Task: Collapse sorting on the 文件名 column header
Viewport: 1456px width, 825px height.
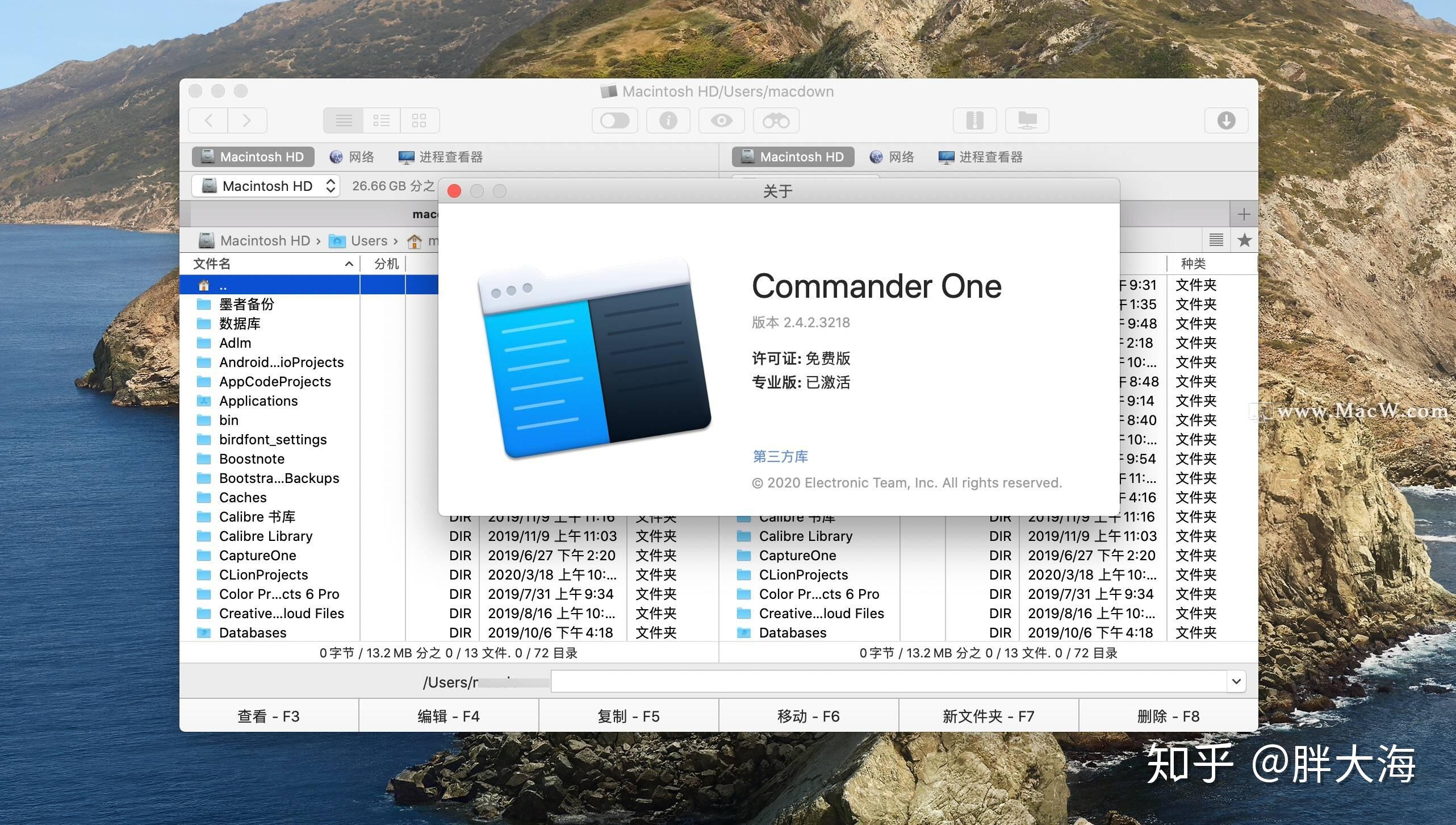Action: pos(349,263)
